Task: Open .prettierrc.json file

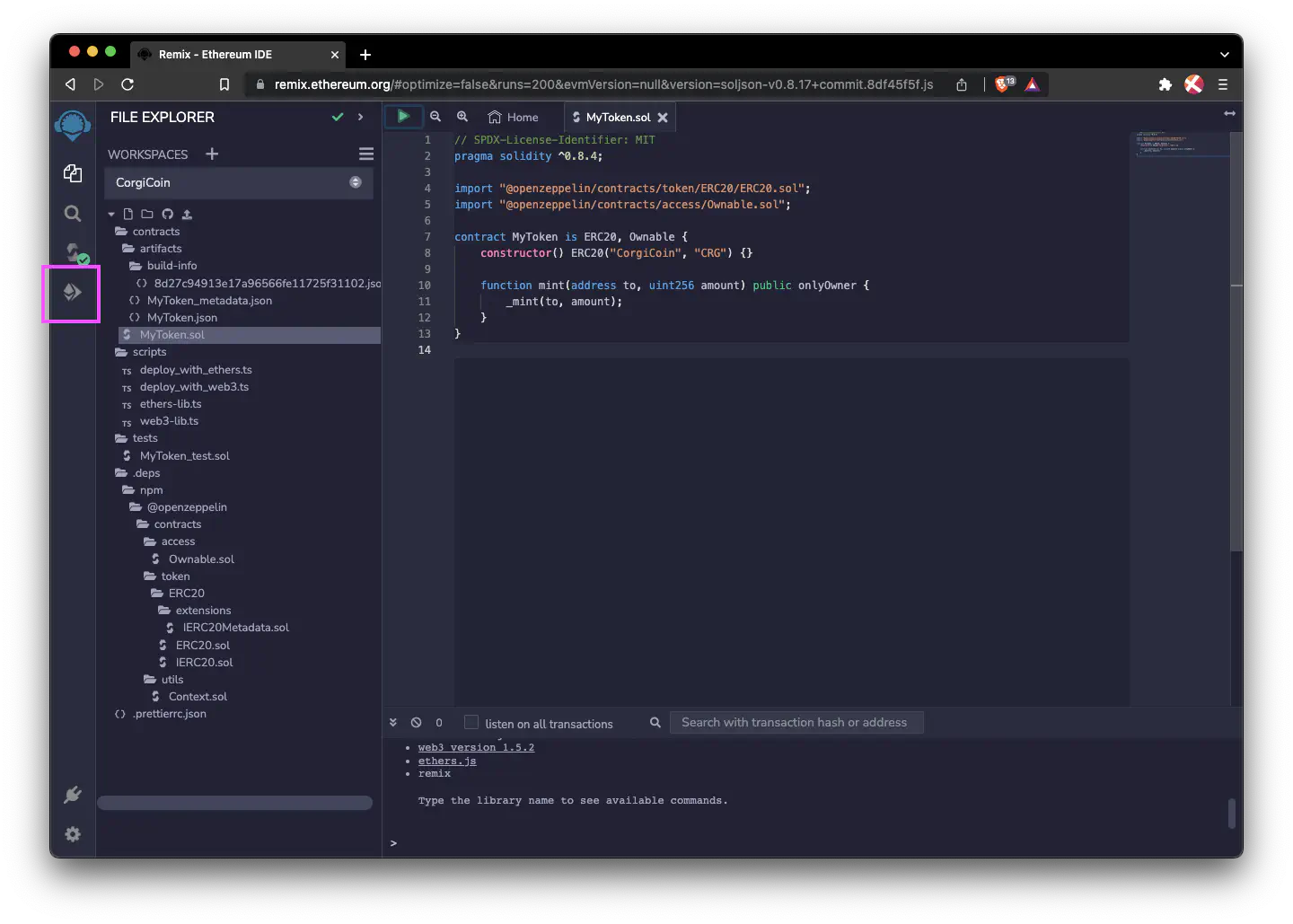Action: [x=169, y=714]
